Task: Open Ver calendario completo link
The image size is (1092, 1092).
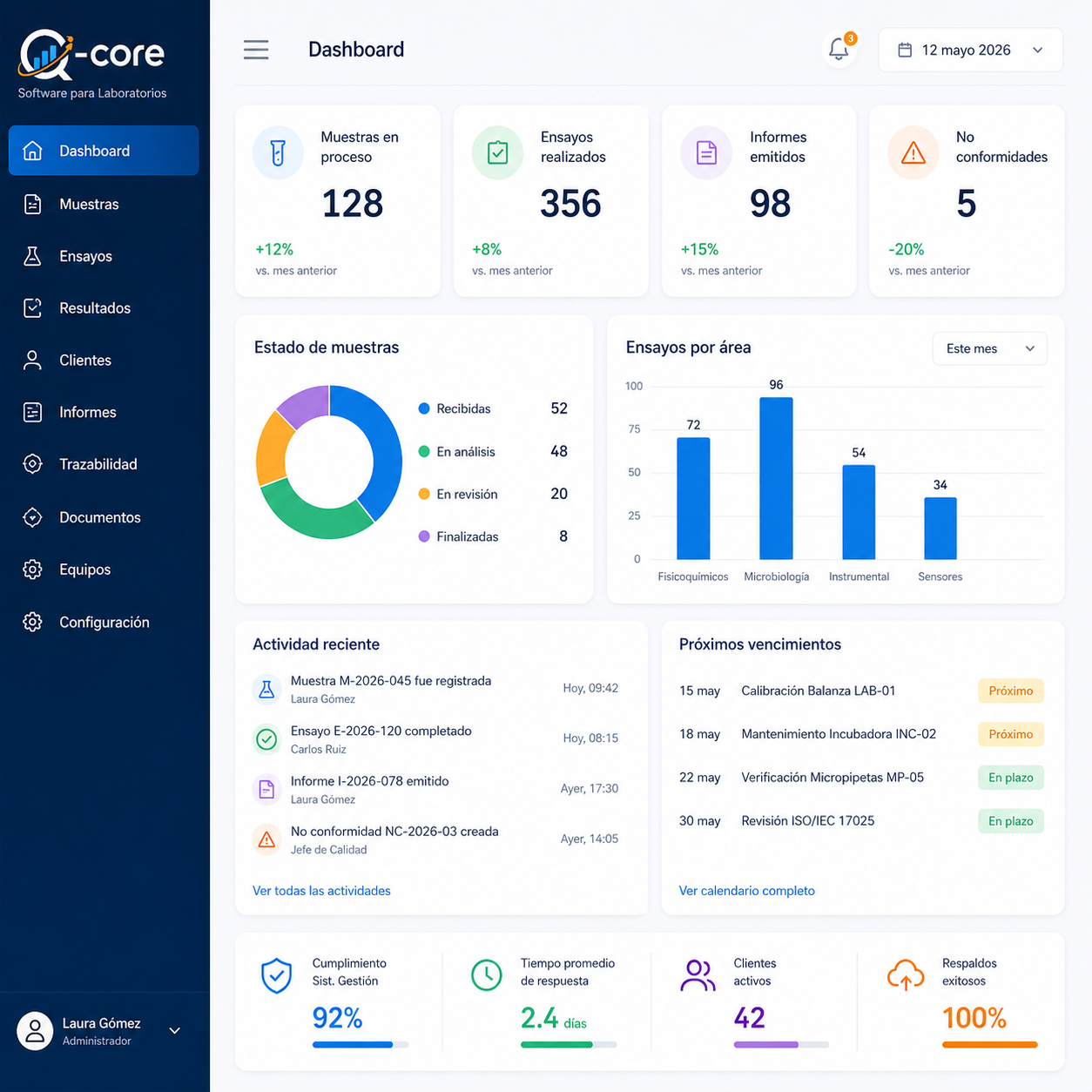Action: pos(747,891)
